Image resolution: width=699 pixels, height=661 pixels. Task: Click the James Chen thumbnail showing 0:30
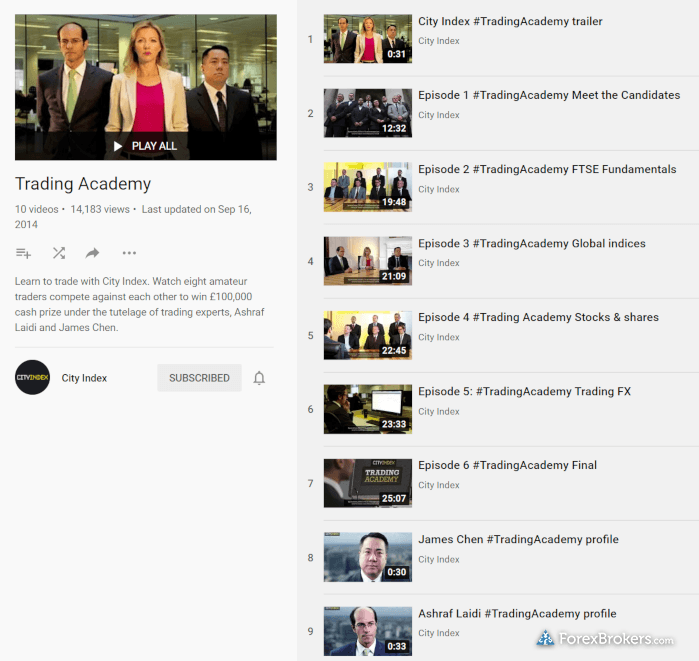pos(368,557)
